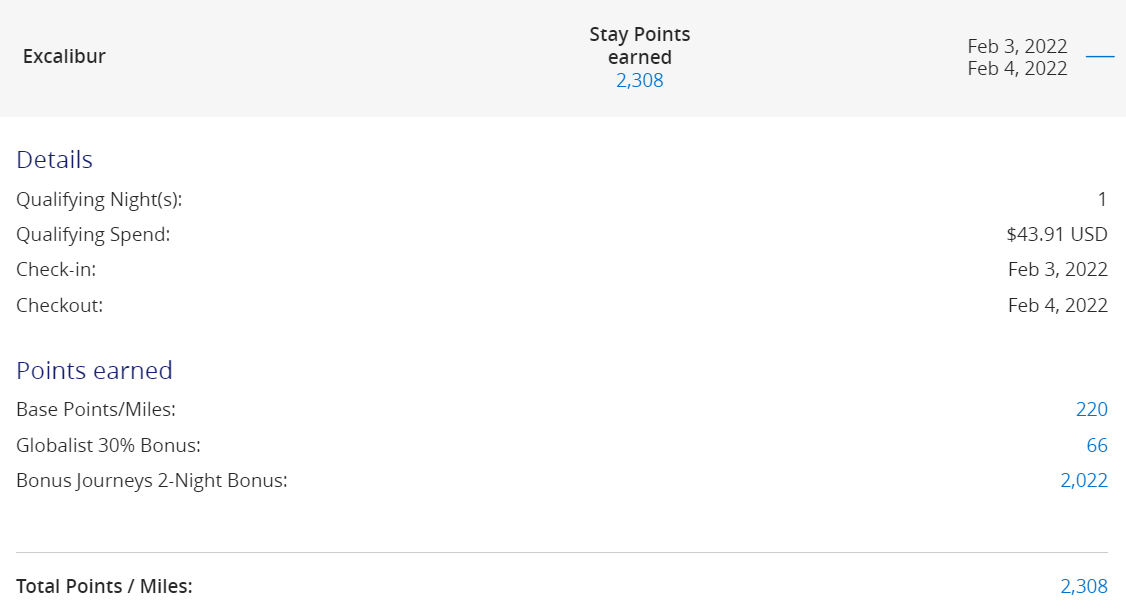1126x611 pixels.
Task: Click the Feb 3, 2022 check-in date
Action: pyautogui.click(x=1057, y=269)
